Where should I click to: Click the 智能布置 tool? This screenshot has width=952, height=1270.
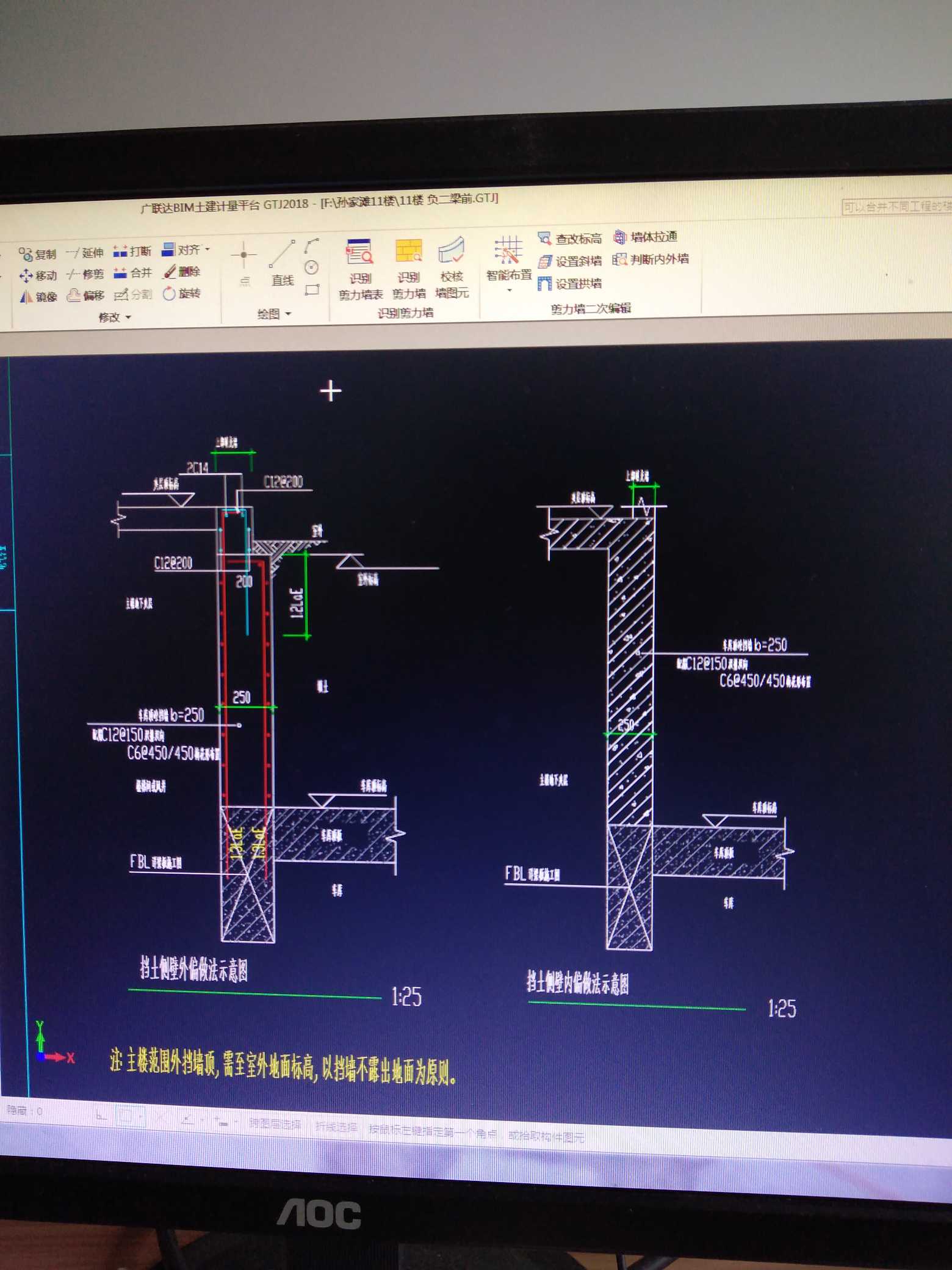coord(508,258)
